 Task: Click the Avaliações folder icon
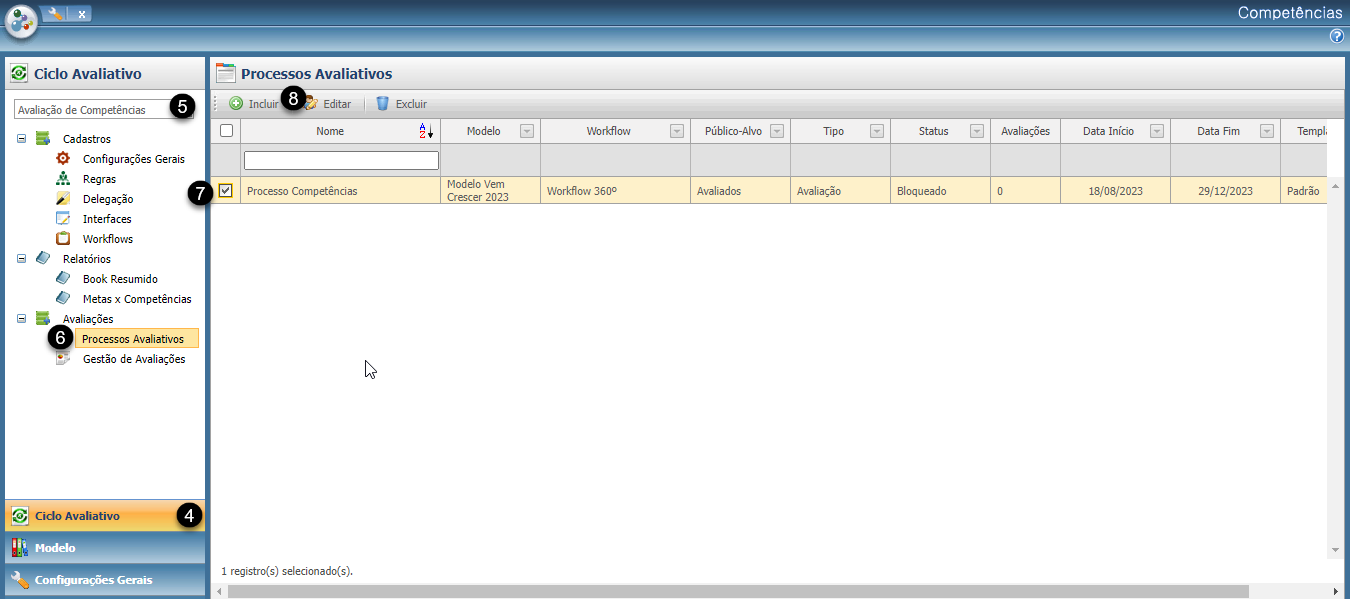click(43, 318)
